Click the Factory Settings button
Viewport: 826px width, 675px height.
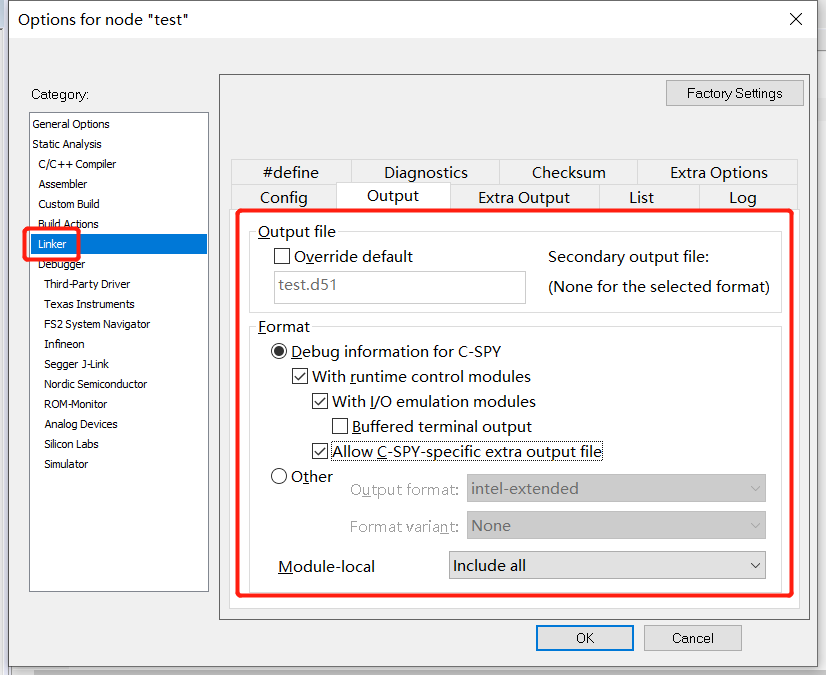click(735, 93)
